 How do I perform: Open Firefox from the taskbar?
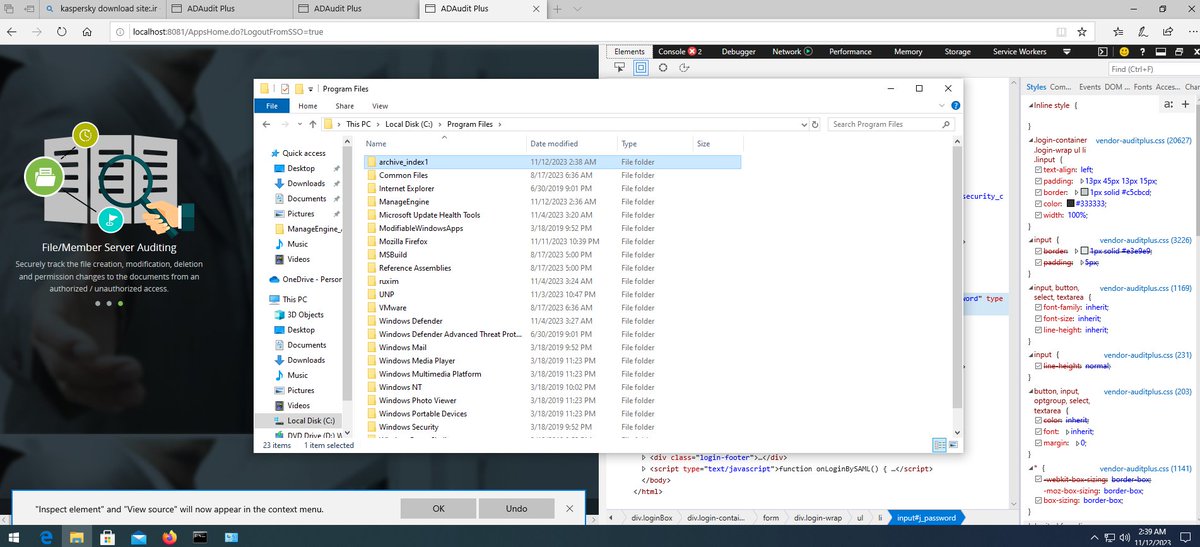[168, 537]
